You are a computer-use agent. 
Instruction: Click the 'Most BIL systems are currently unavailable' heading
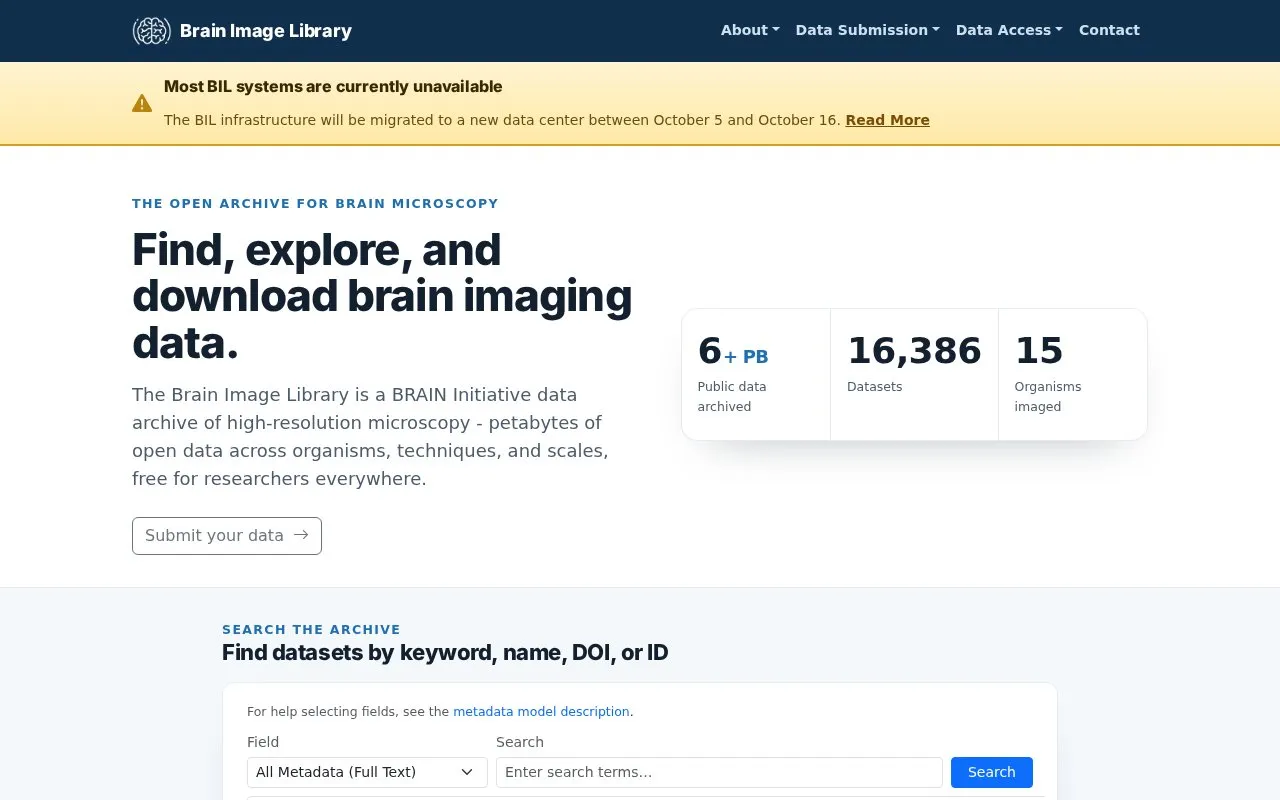pos(333,87)
